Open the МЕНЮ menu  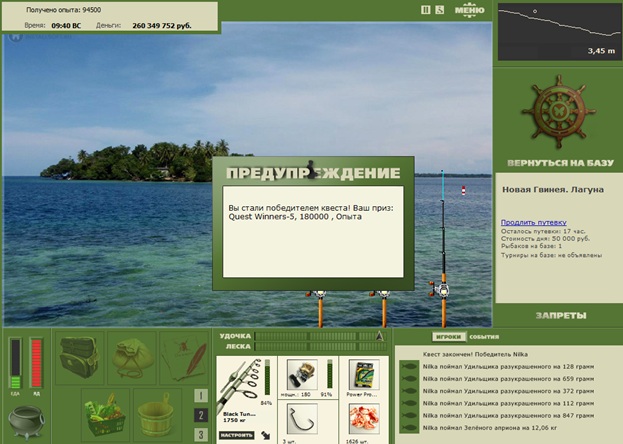click(x=469, y=10)
